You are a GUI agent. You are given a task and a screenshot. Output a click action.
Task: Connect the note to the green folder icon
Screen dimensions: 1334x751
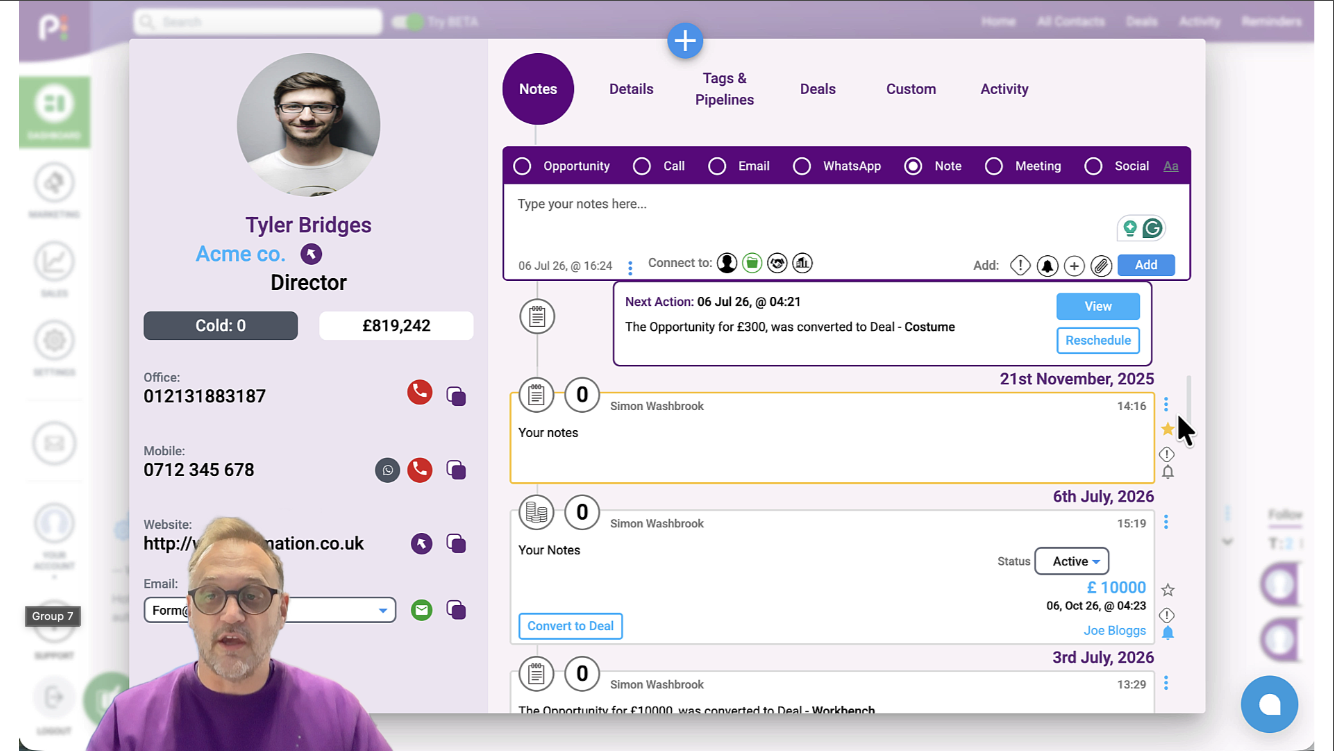pos(752,263)
